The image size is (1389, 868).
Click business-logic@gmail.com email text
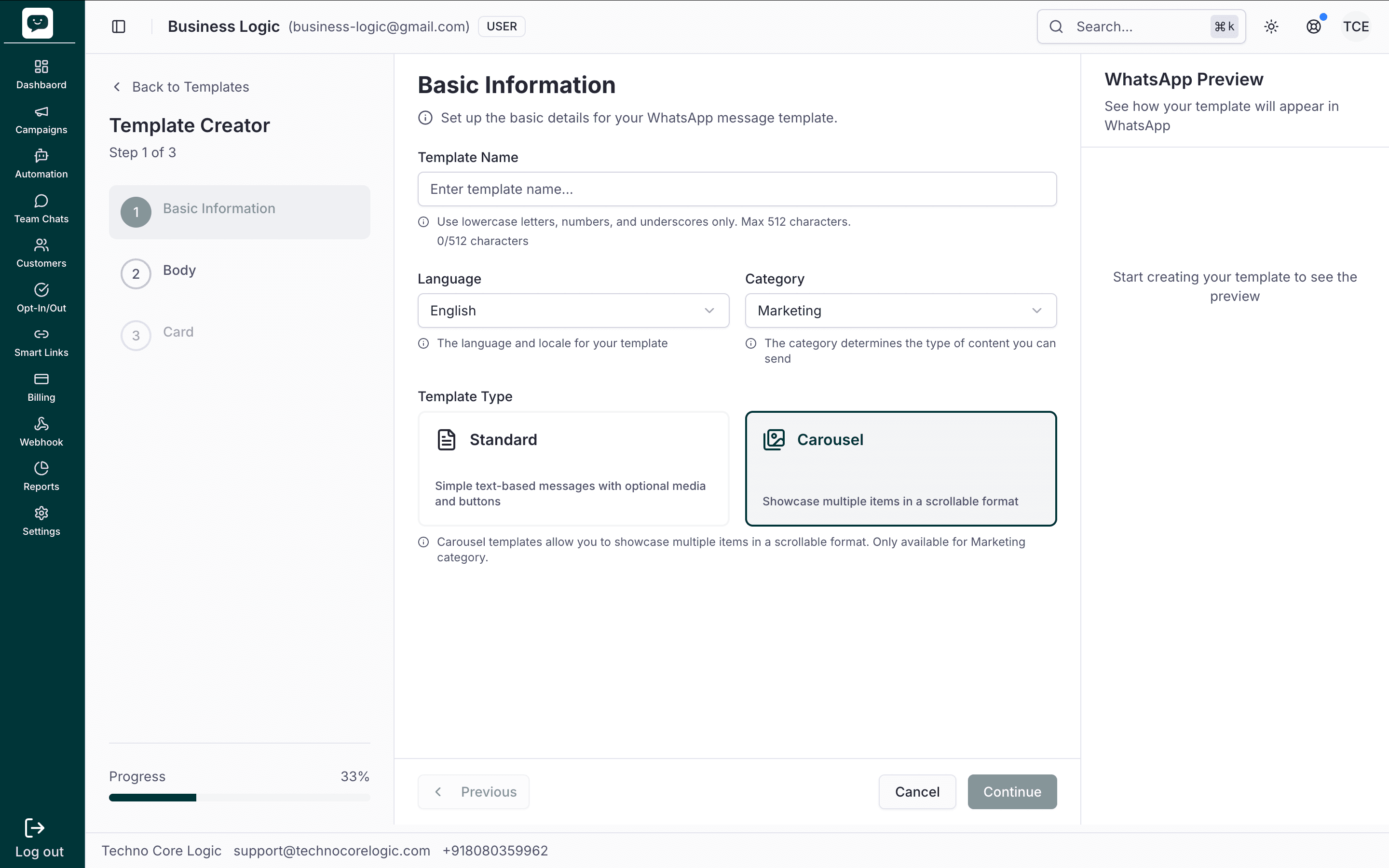[x=379, y=27]
